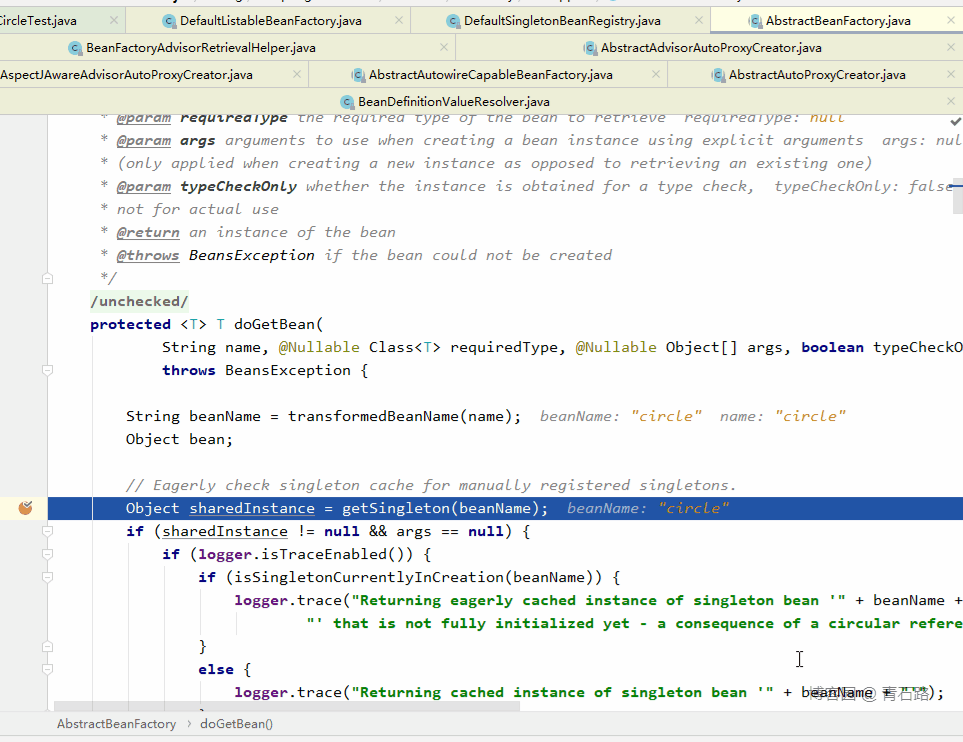Close the AbstractBeanFactory.java tab
The image size is (963, 742).
click(951, 20)
